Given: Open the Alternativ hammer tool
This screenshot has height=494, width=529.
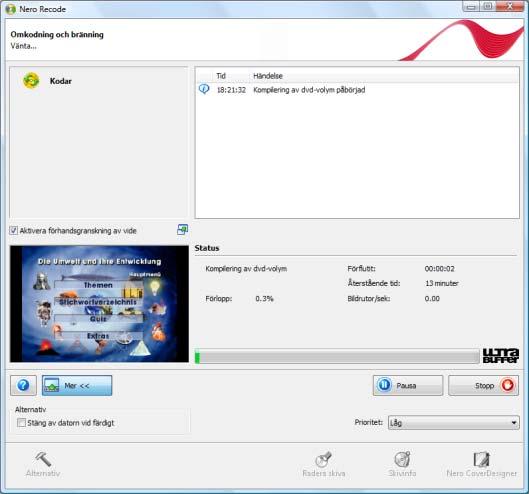Looking at the screenshot, I should pyautogui.click(x=43, y=464).
